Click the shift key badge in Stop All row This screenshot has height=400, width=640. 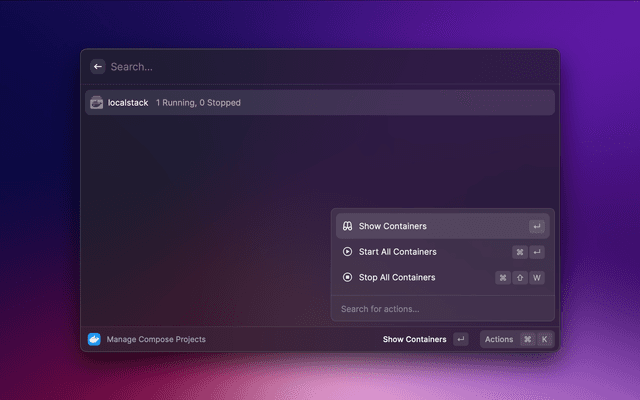520,277
